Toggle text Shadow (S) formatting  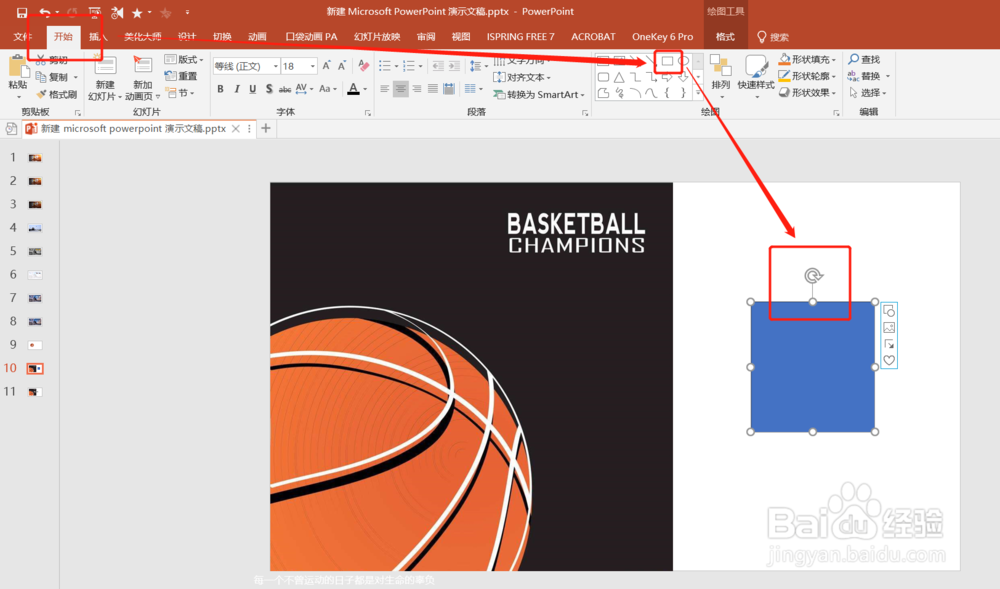(x=269, y=89)
